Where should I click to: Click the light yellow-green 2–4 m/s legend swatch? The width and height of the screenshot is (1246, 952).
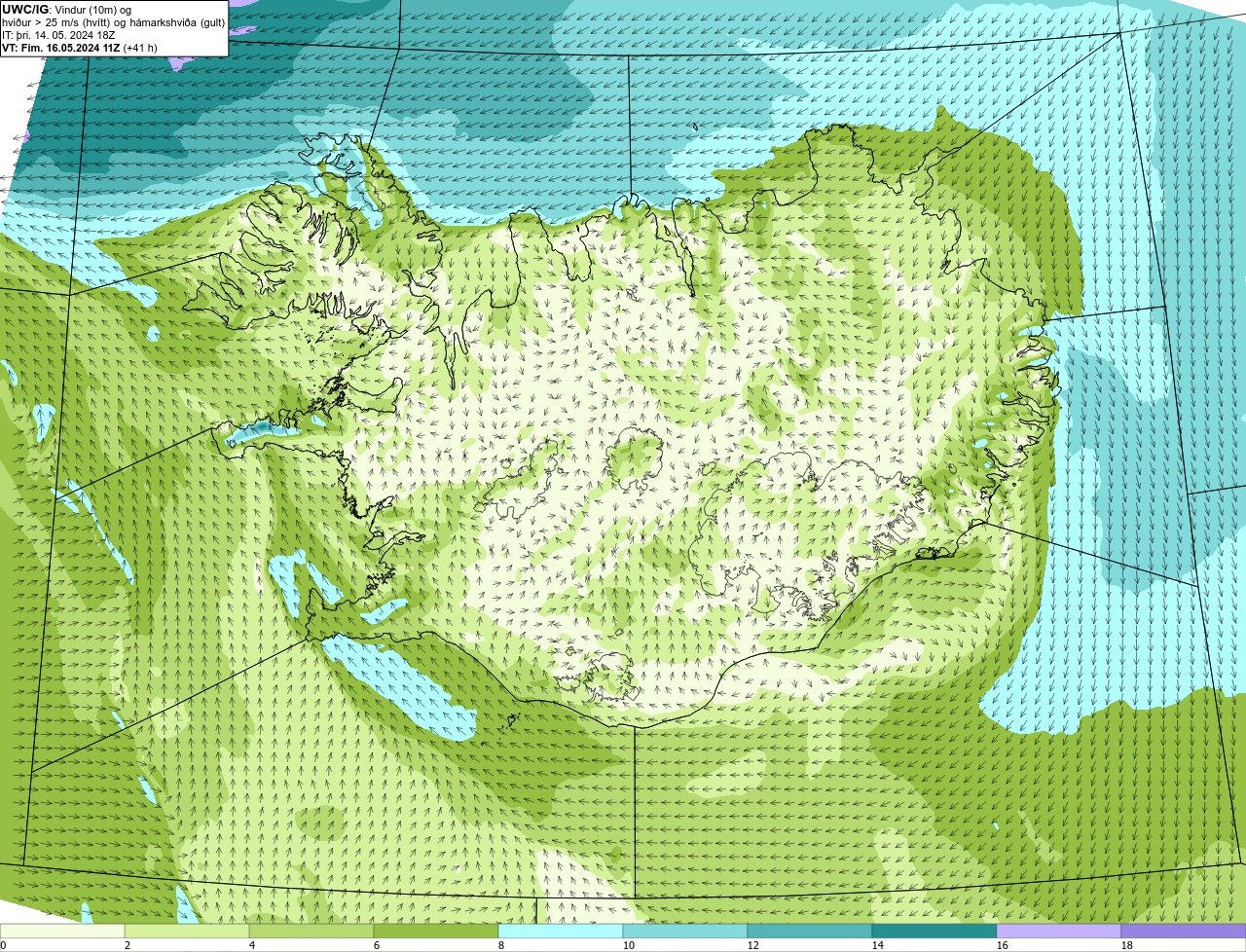(187, 931)
